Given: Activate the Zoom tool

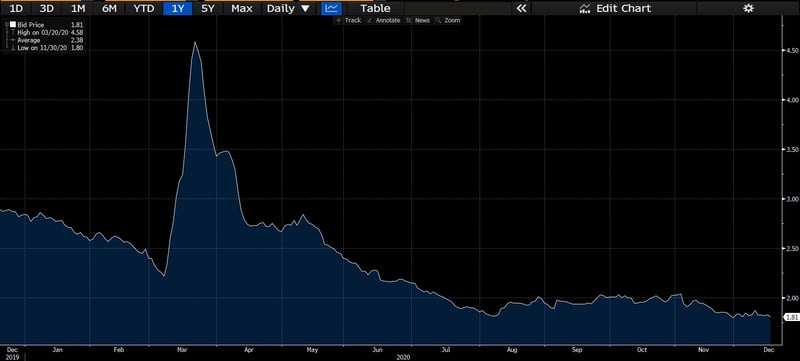Looking at the screenshot, I should pos(449,20).
